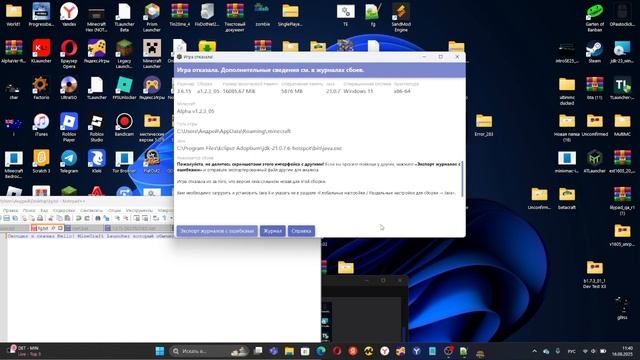Switch input language via РУС indicator
640x360 pixels.
click(571, 351)
